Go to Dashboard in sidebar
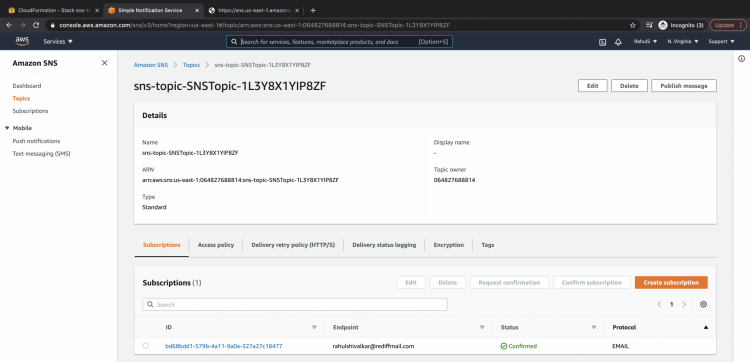 (x=27, y=86)
